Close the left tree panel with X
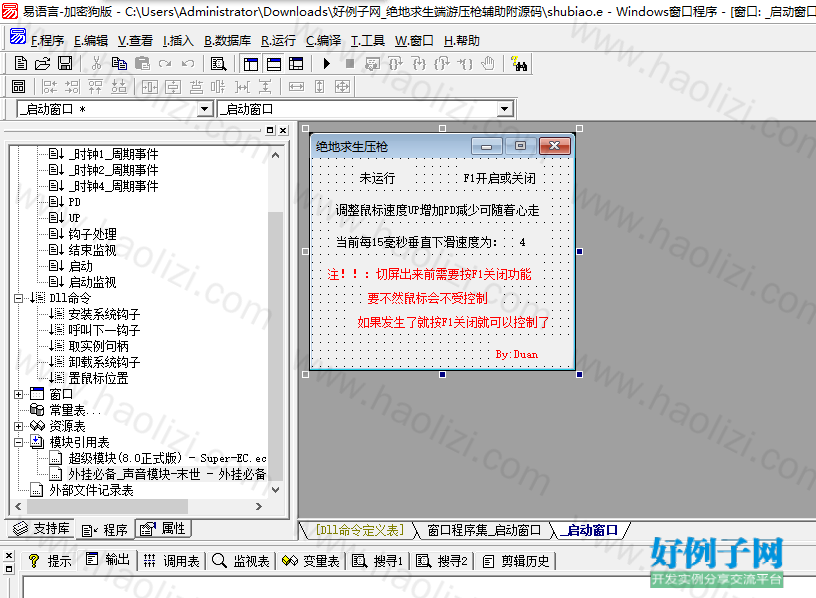This screenshot has height=598, width=816. click(x=283, y=131)
